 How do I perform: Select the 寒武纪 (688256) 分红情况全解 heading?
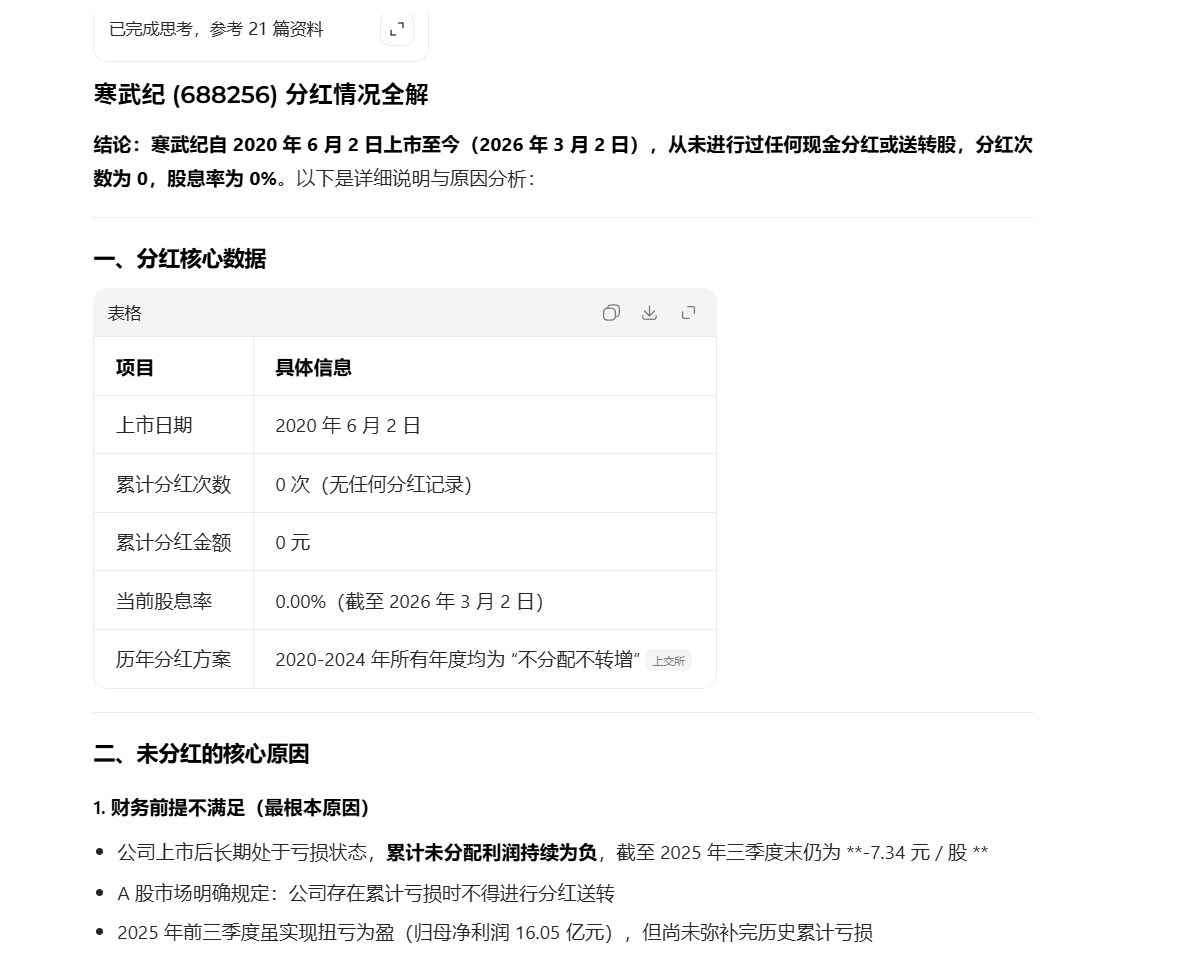click(x=261, y=95)
